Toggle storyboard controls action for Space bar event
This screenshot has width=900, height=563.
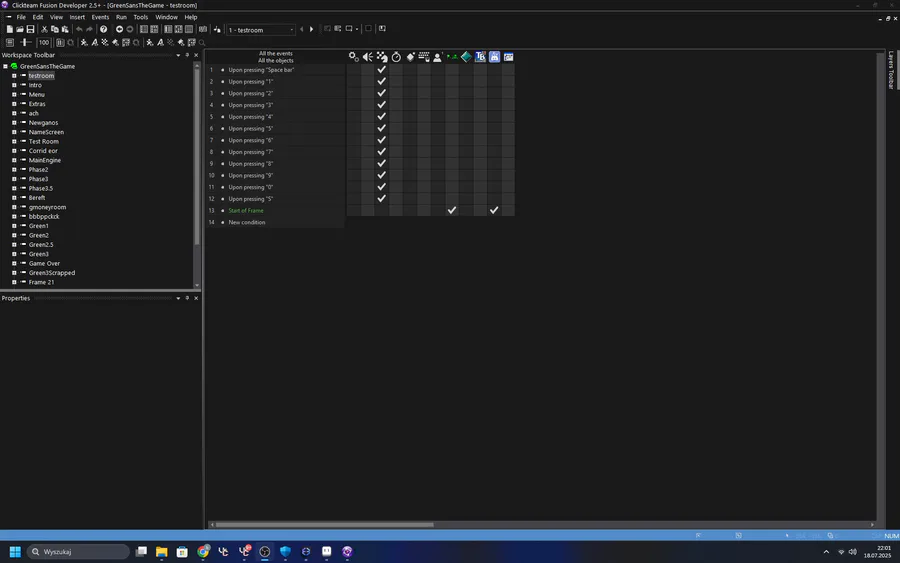point(382,69)
